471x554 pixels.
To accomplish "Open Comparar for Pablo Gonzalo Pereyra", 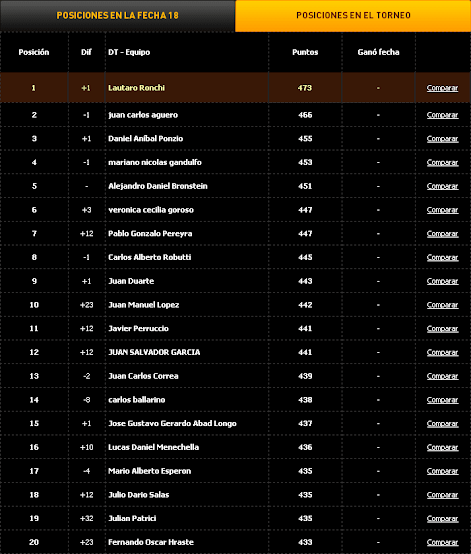I will coord(442,234).
